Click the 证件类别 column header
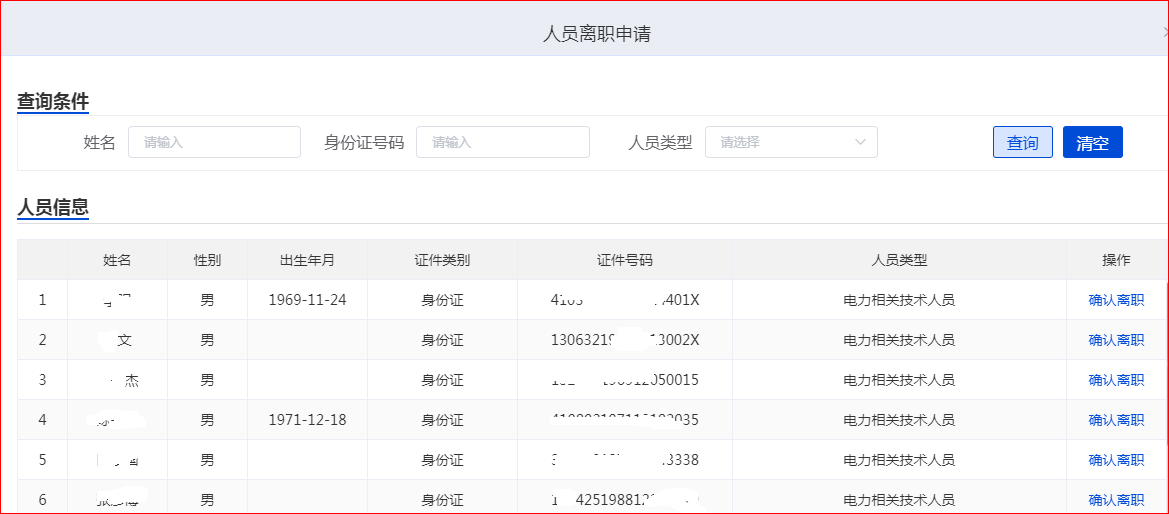 [x=442, y=260]
